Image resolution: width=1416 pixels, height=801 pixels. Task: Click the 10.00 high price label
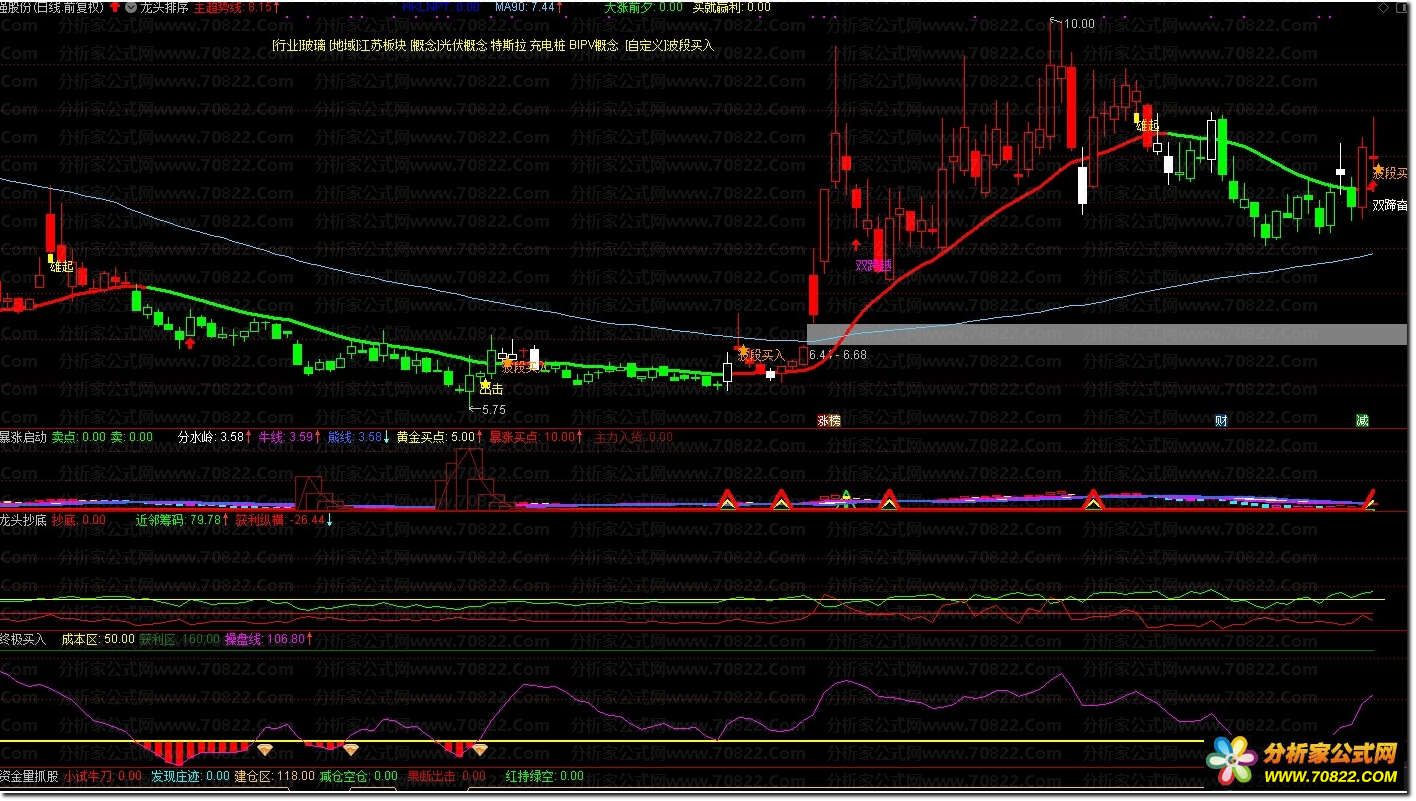coord(1078,24)
